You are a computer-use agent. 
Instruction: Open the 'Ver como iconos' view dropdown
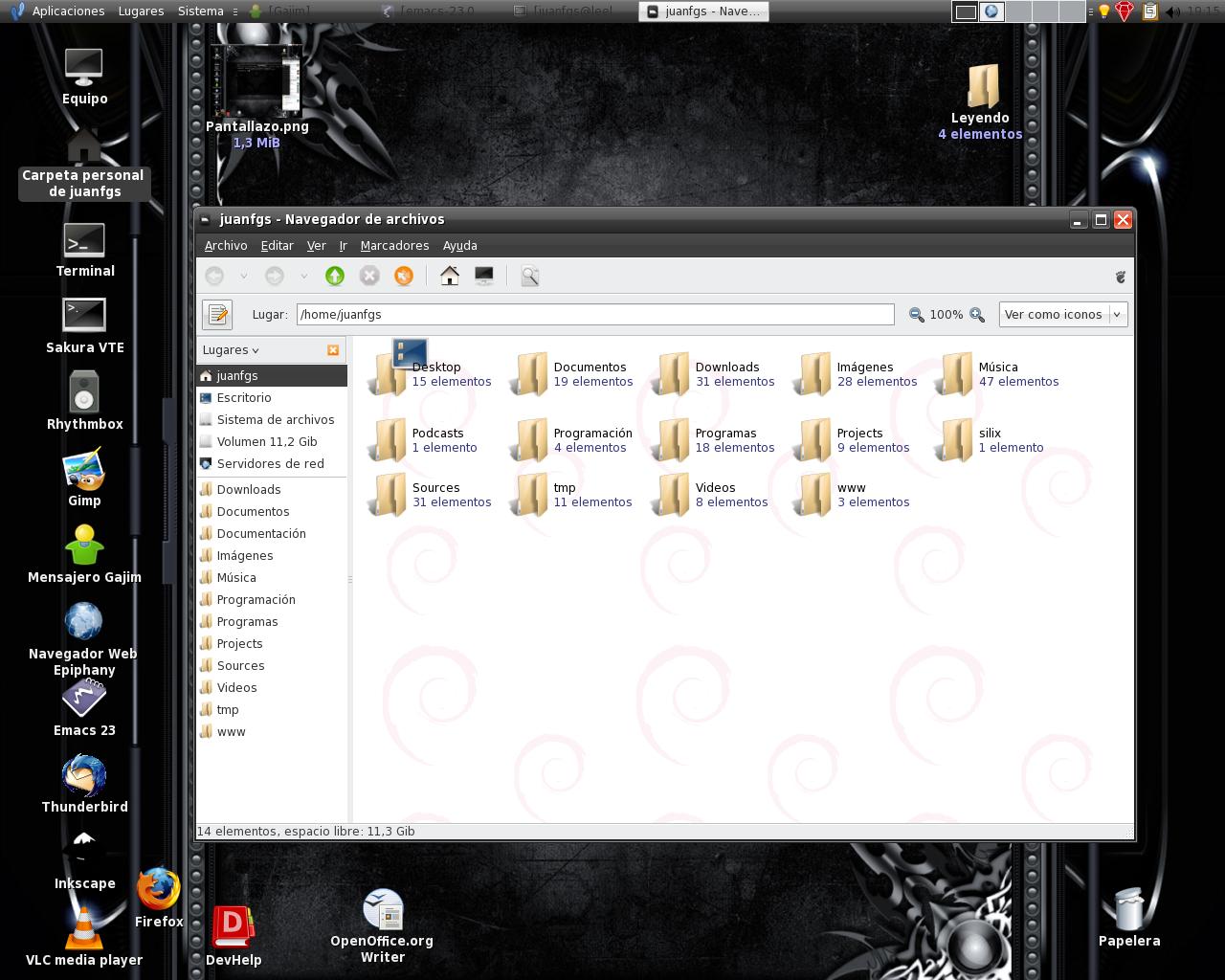1063,314
